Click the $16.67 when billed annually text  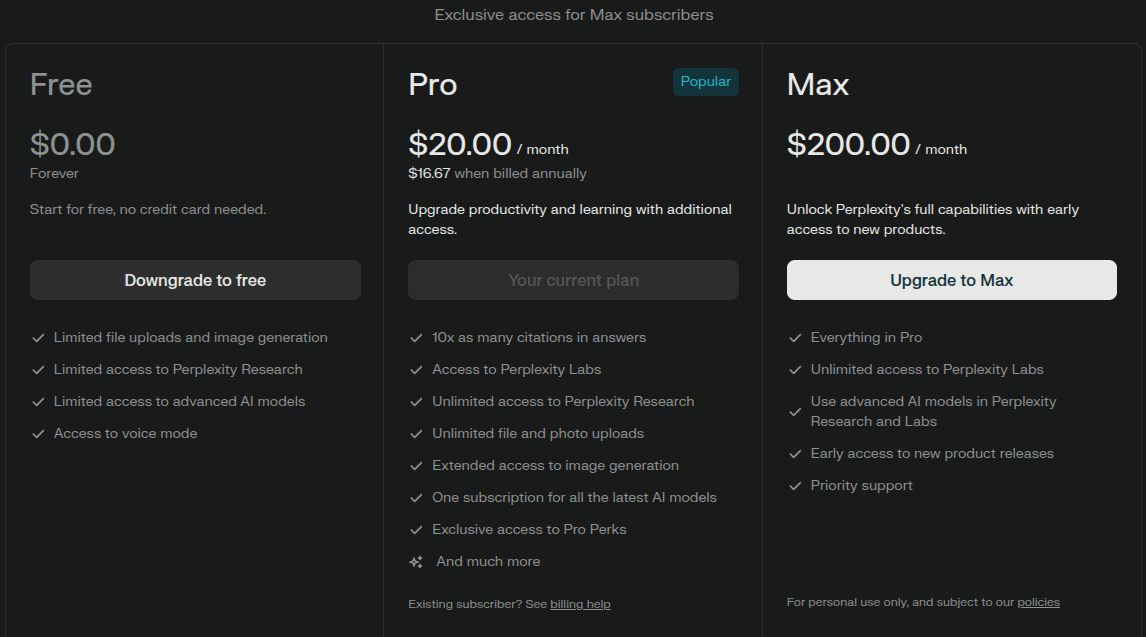[x=497, y=173]
